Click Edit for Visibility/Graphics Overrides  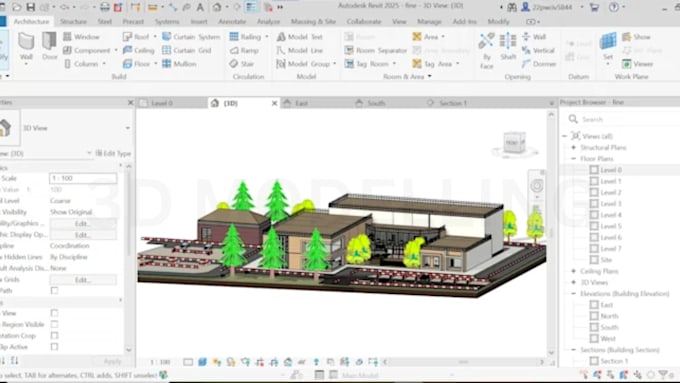[x=82, y=223]
